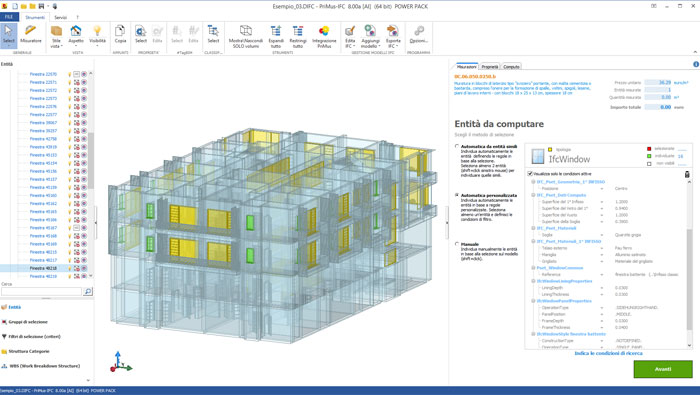This screenshot has width=700, height=395.
Task: Toggle lightbulb visibility for Finestra 48218
Action: [70, 268]
